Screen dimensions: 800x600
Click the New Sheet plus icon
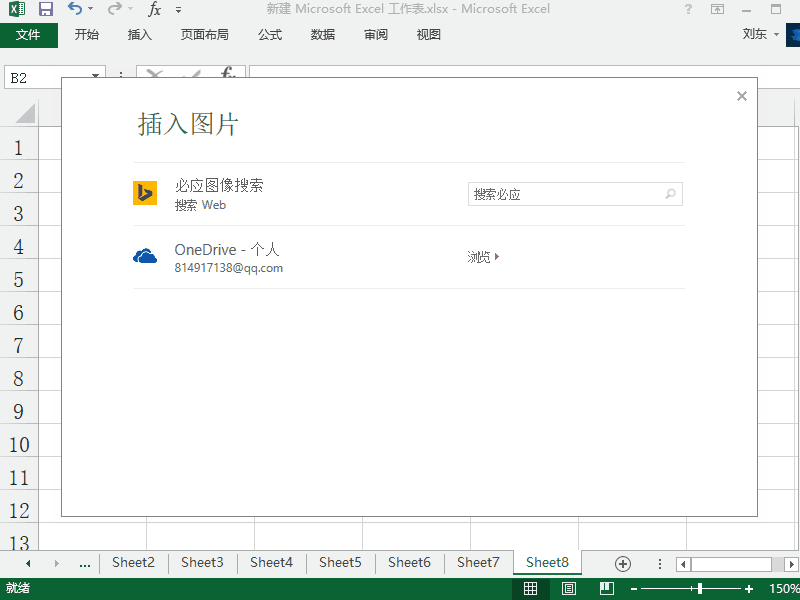(622, 564)
